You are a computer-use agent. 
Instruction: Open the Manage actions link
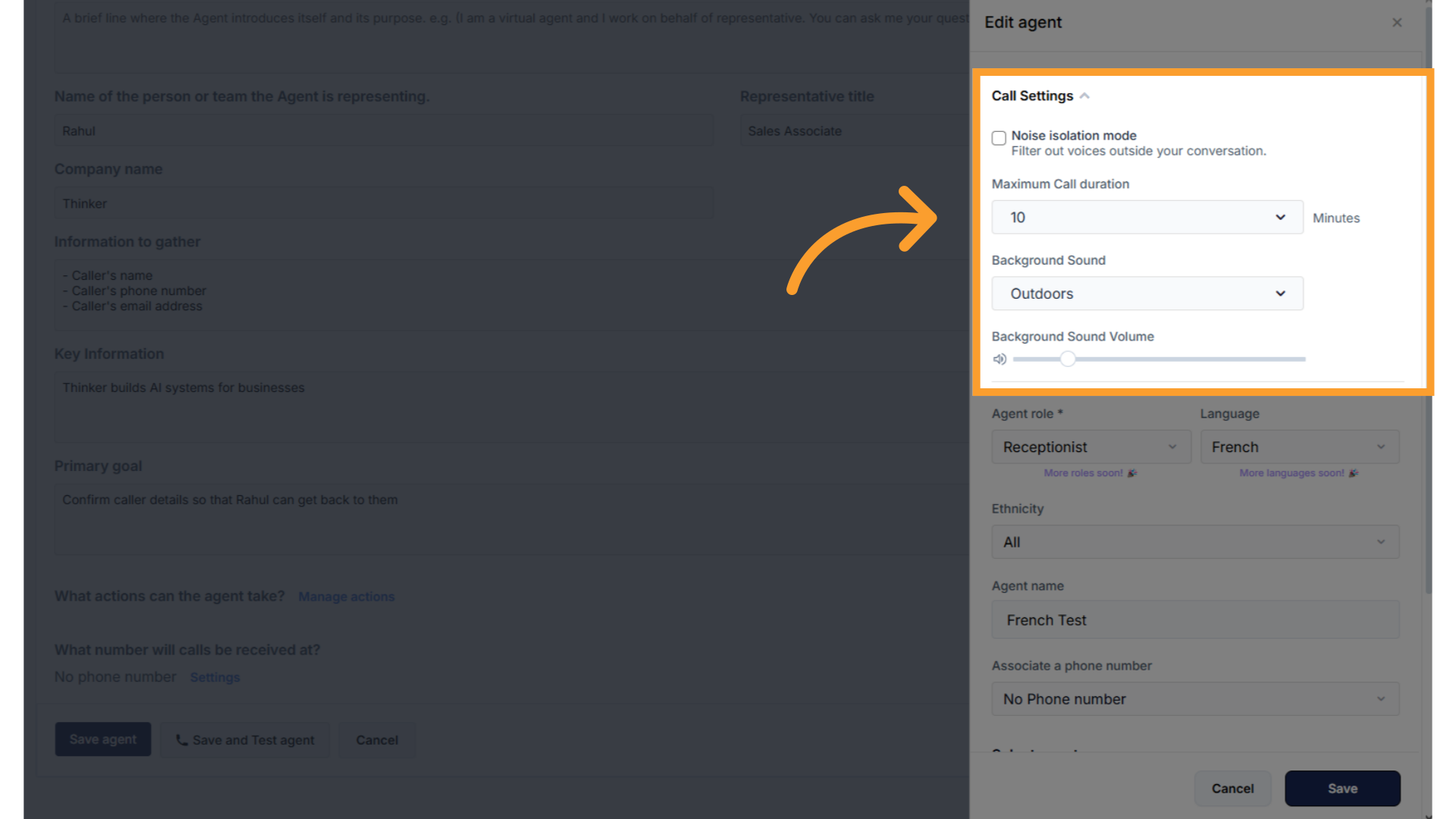pos(347,597)
